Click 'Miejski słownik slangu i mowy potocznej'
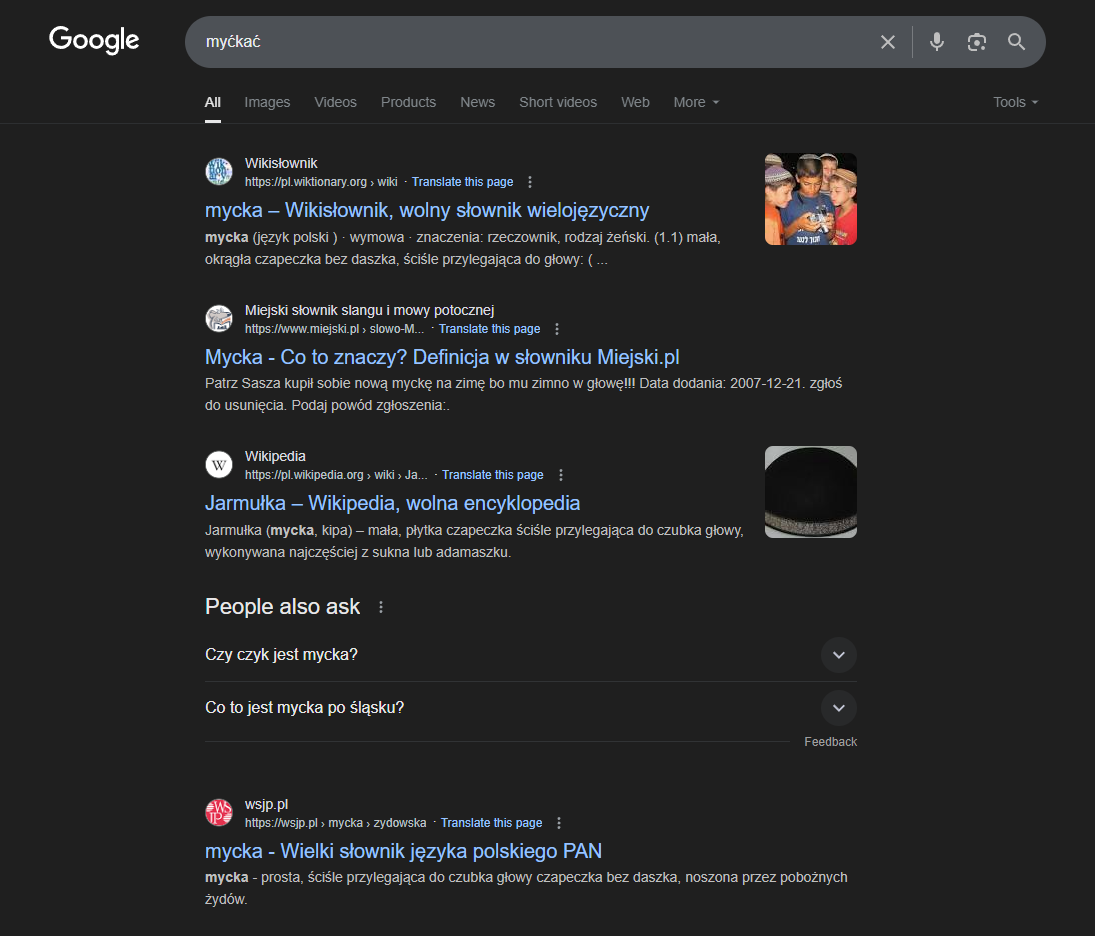Screen dimensions: 1095x936 click(x=369, y=310)
